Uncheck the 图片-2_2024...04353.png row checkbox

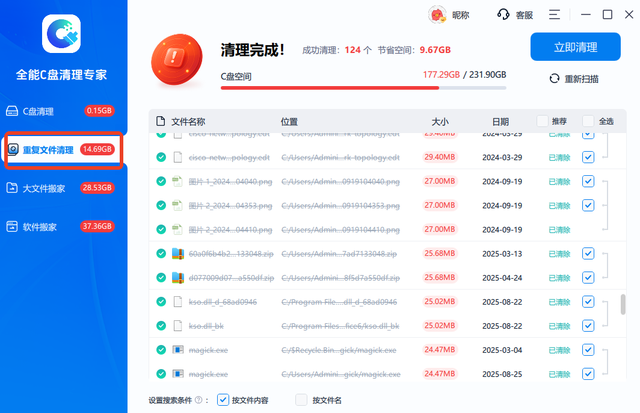click(x=588, y=205)
